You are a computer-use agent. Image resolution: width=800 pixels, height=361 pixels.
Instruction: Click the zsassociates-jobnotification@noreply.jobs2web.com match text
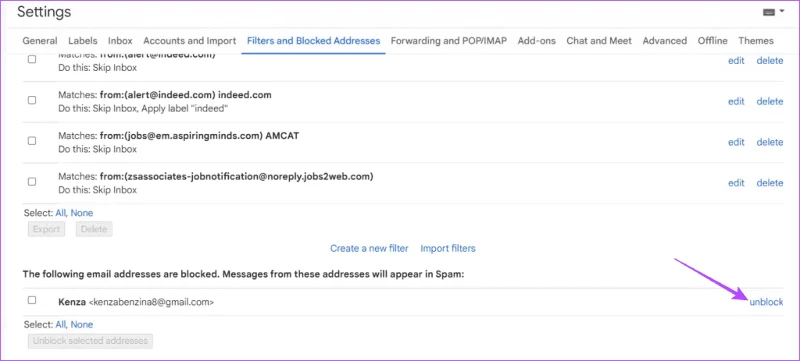click(x=237, y=177)
